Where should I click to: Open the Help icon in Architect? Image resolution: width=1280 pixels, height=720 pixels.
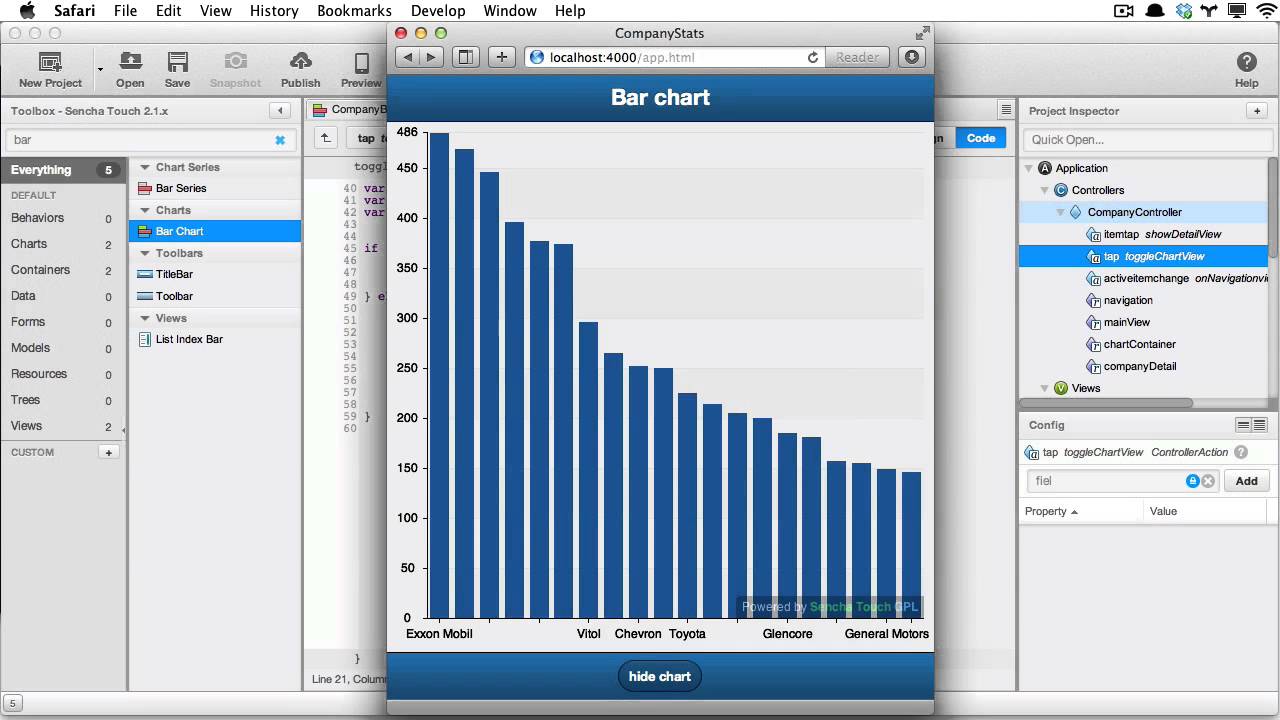(x=1246, y=62)
